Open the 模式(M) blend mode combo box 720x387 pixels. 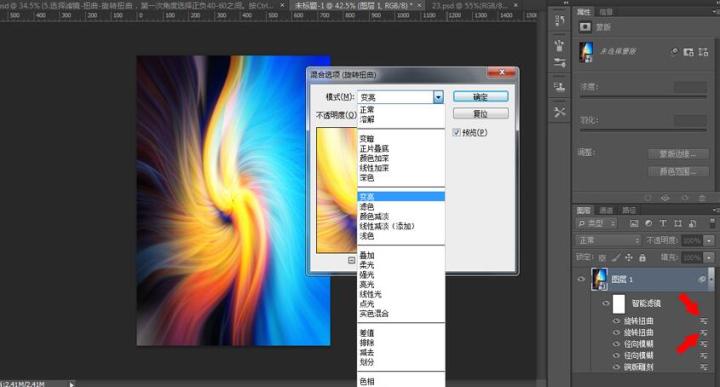point(400,97)
